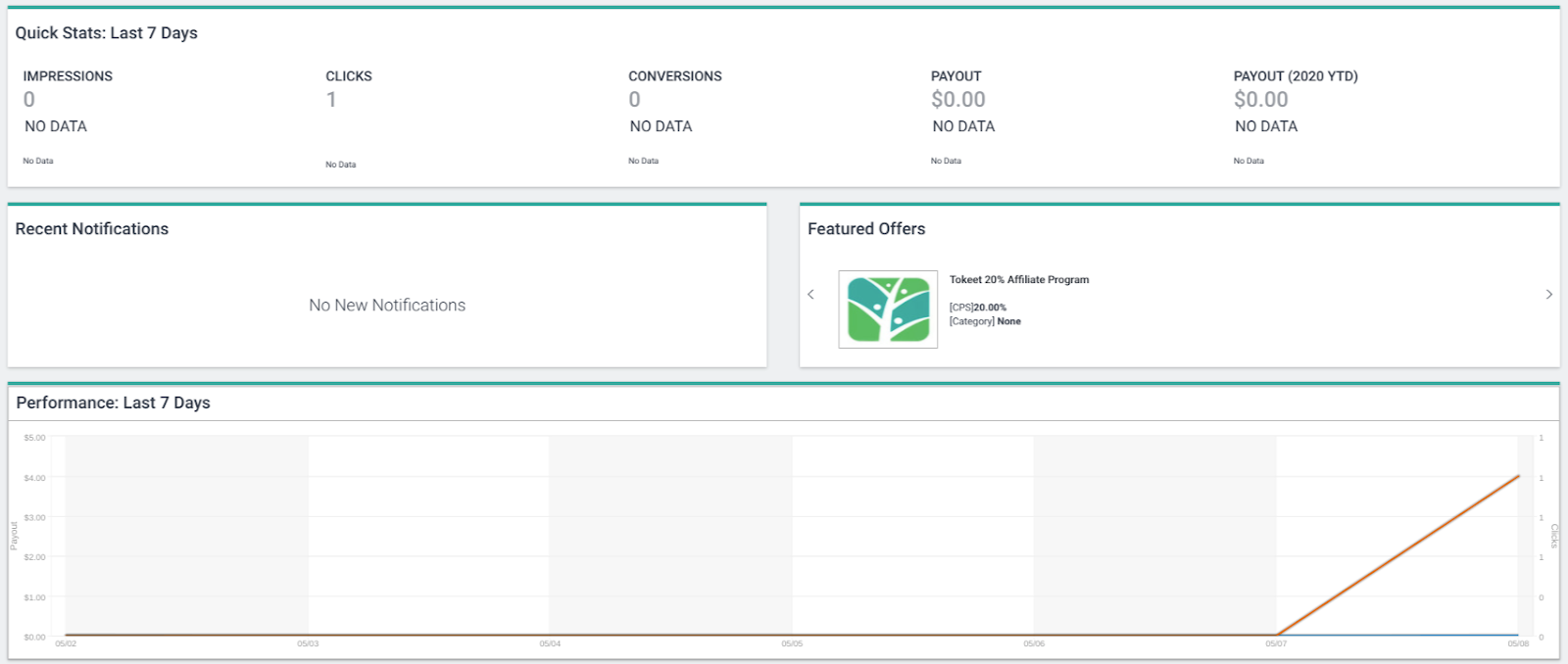
Task: Click the IMPRESSIONS stat value
Action: point(29,99)
